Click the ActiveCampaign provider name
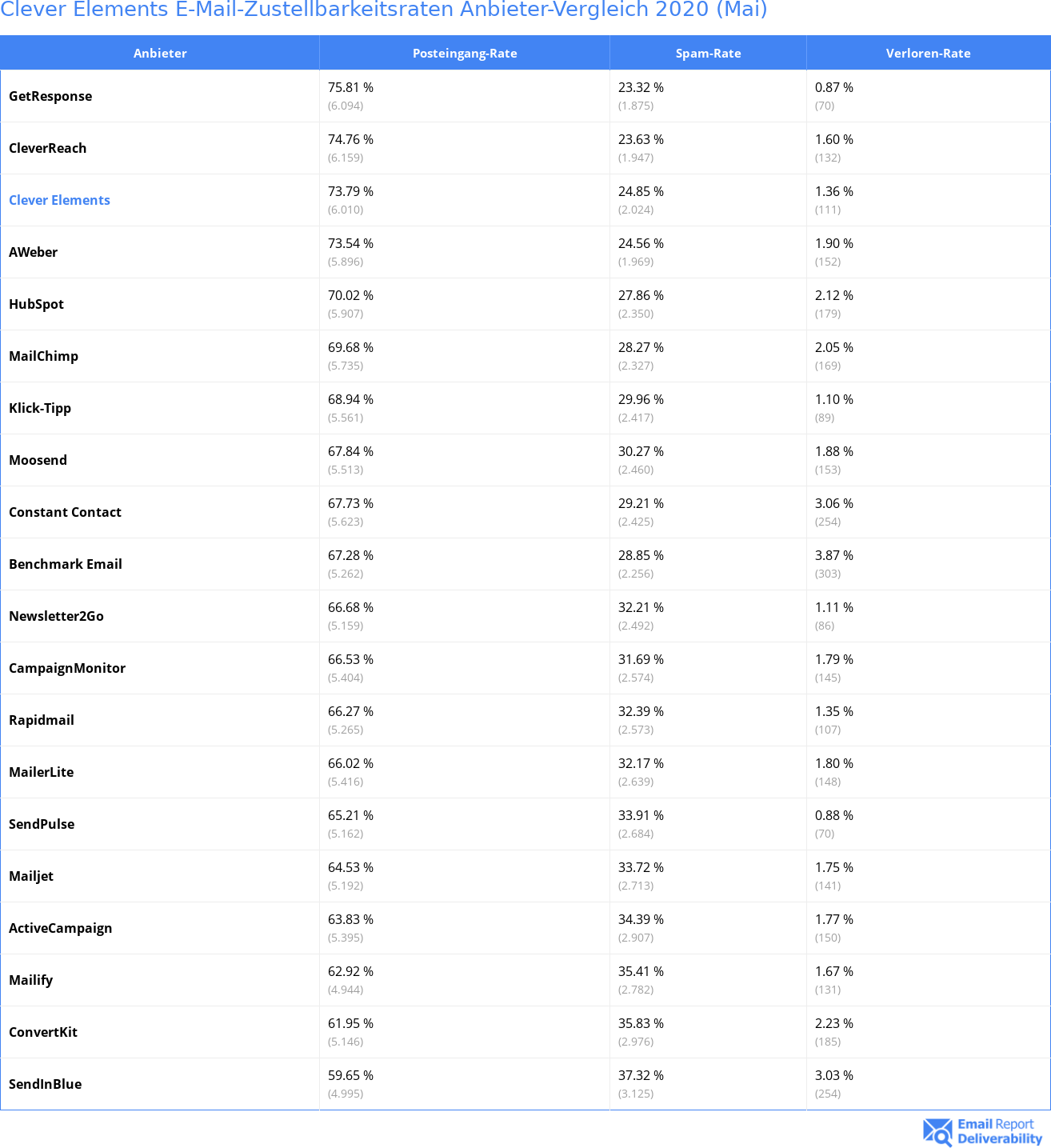The width and height of the screenshot is (1051, 1148). (x=60, y=928)
